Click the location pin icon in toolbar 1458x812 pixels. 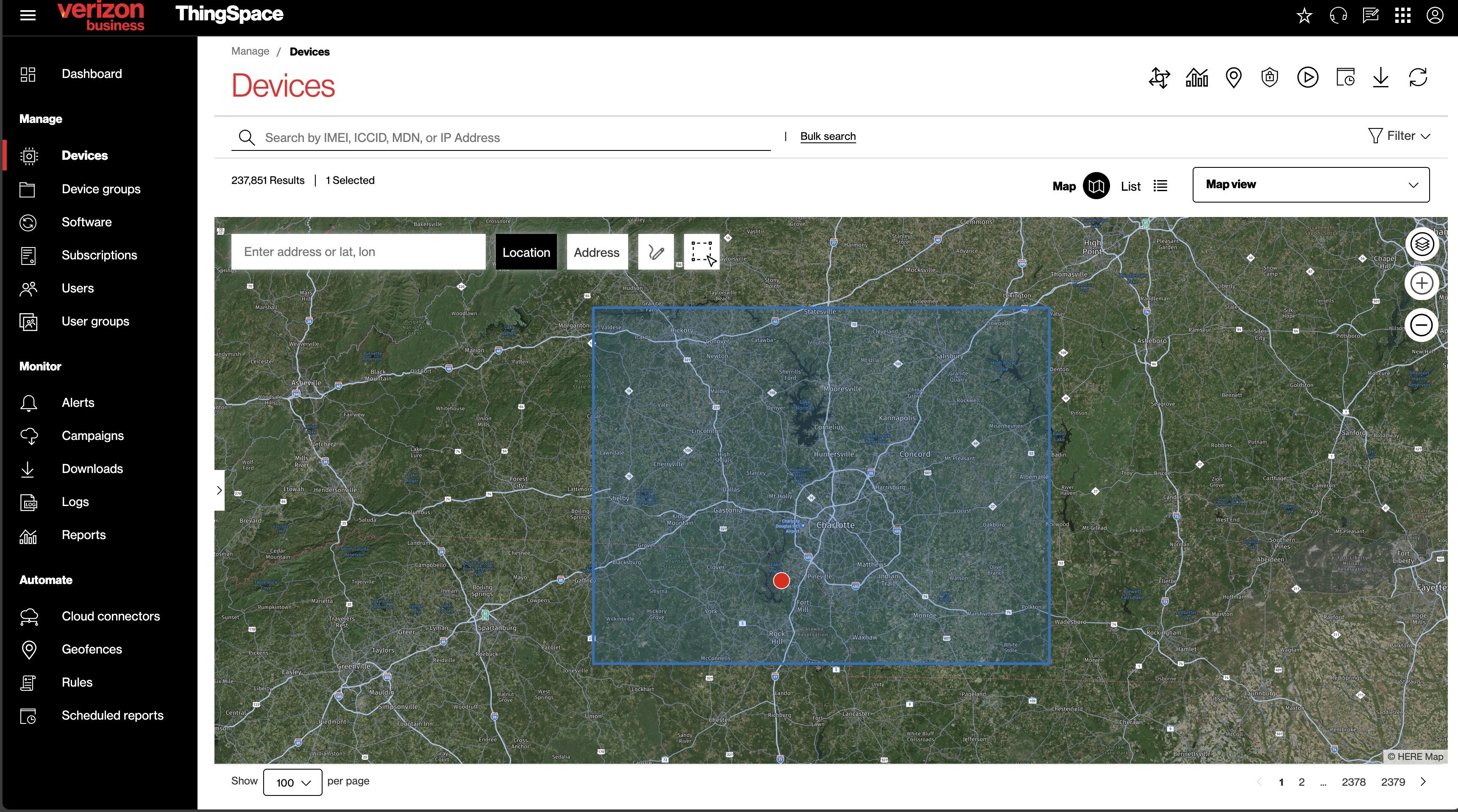click(x=1233, y=78)
